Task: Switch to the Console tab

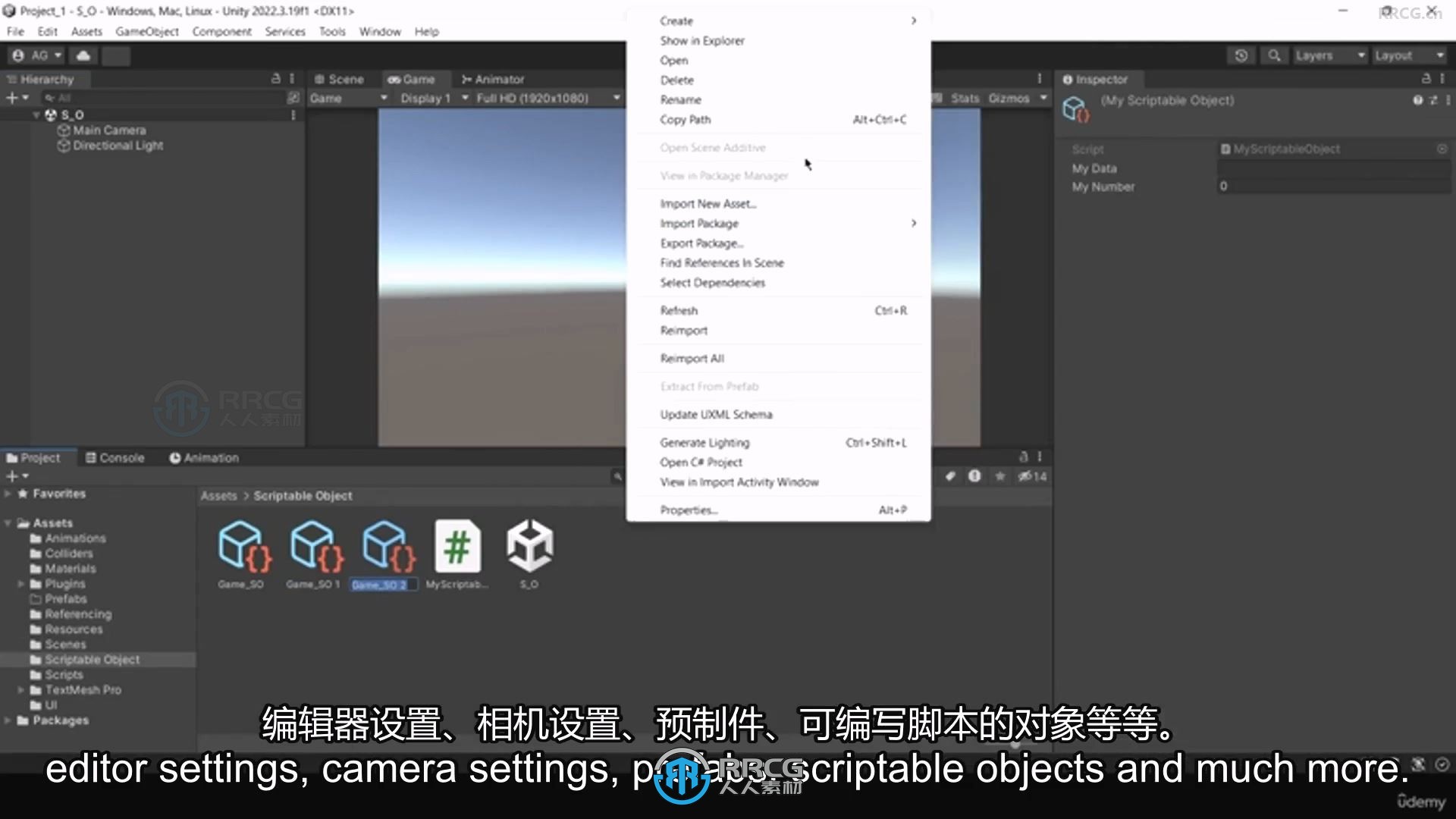Action: [x=115, y=457]
